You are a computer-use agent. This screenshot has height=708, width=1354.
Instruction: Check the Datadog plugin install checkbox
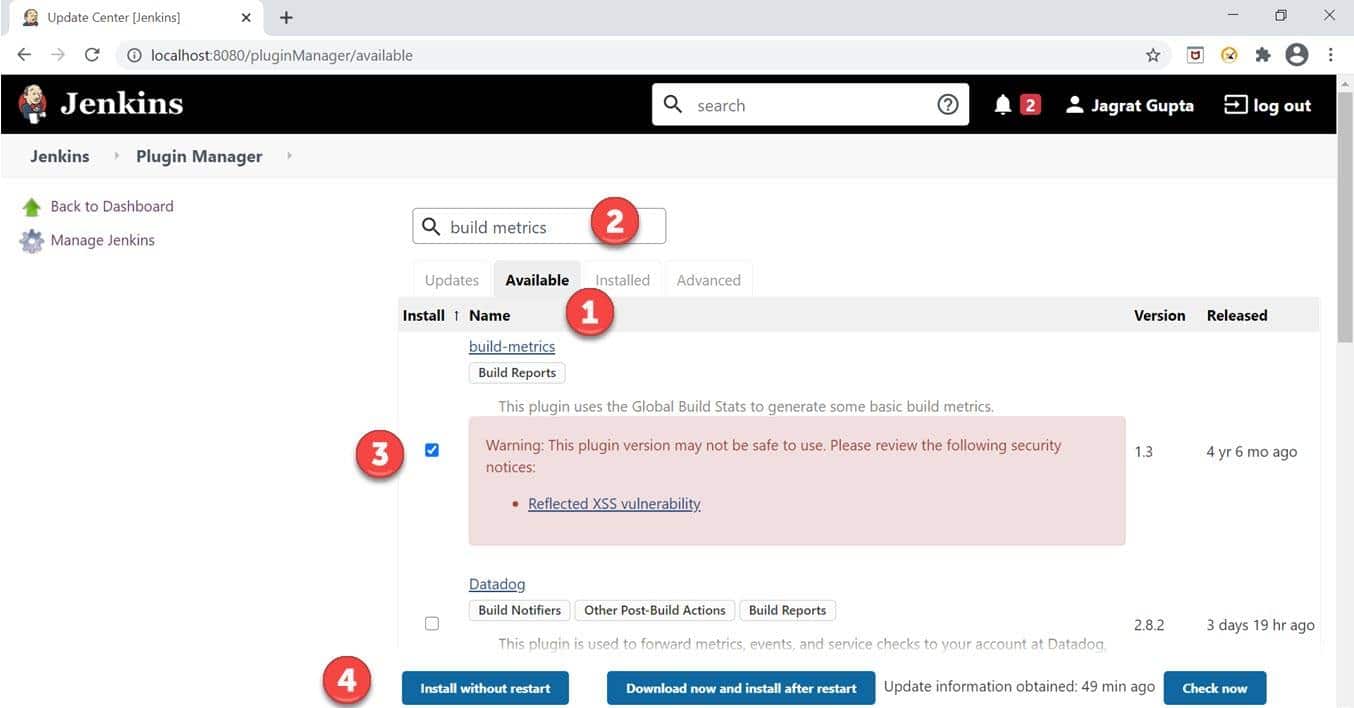(431, 622)
